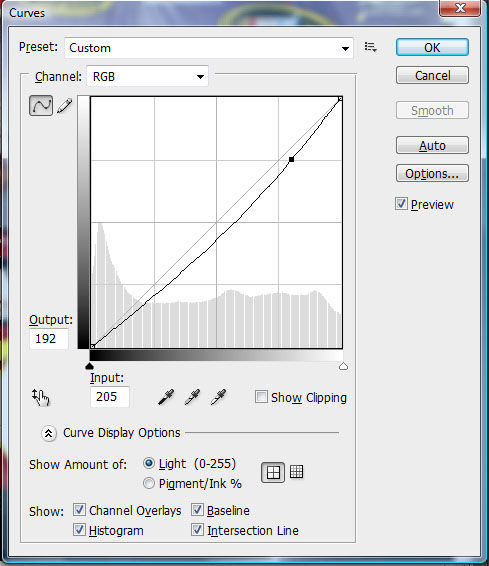Uncheck the Preview checkbox
Image resolution: width=489 pixels, height=566 pixels.
pyautogui.click(x=401, y=204)
